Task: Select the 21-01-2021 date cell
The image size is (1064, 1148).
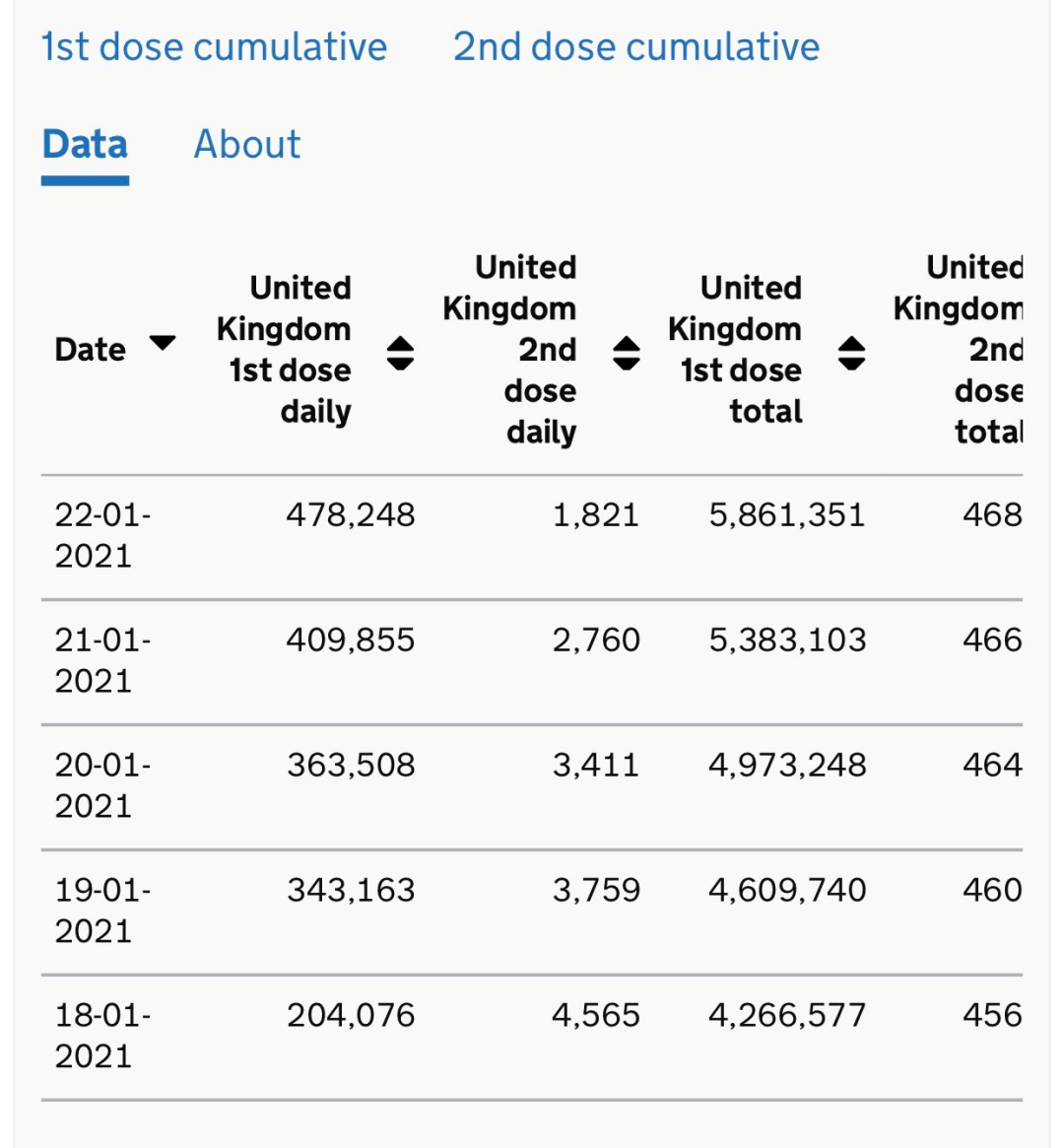Action: (x=102, y=660)
